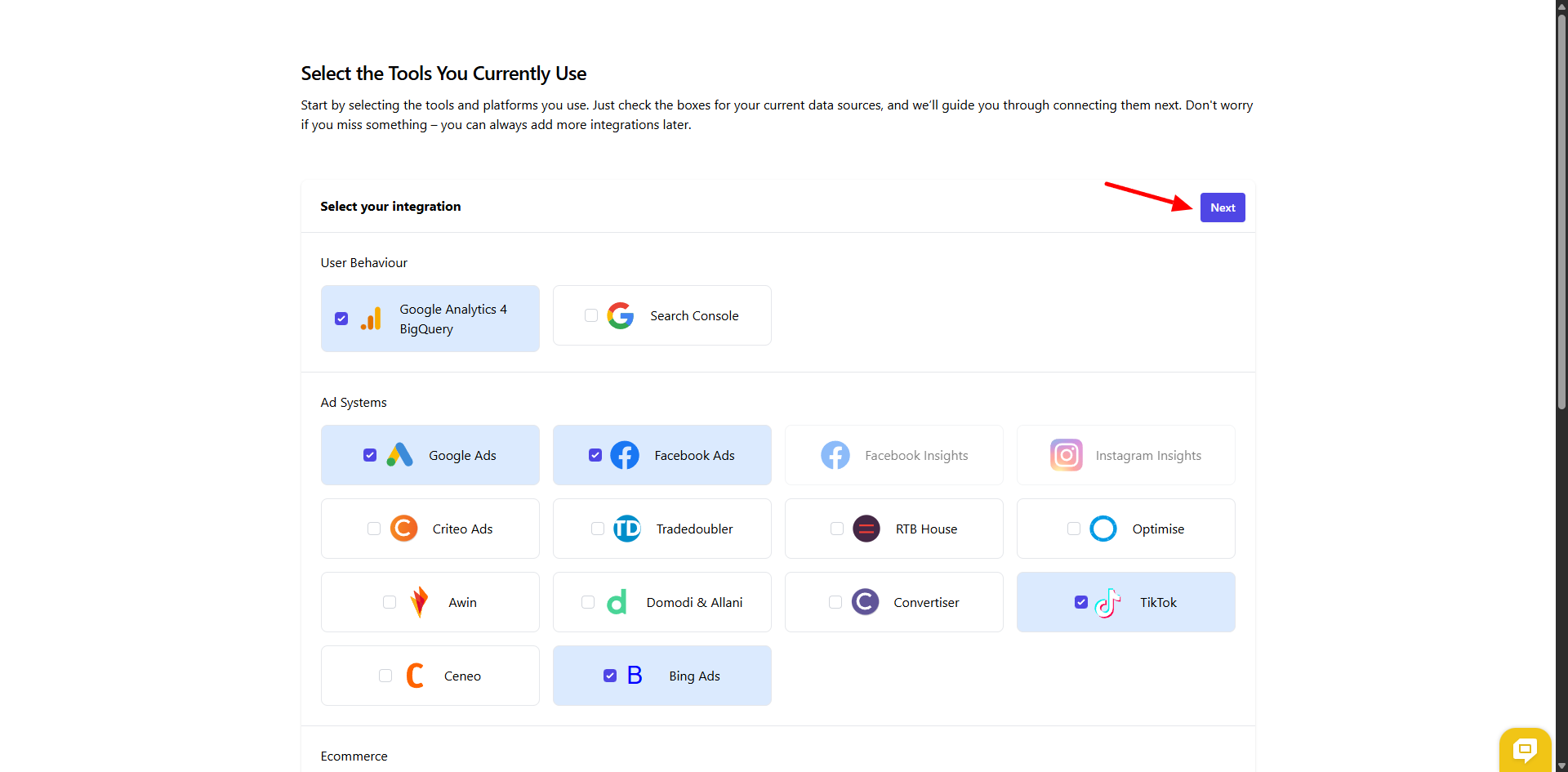Viewport: 1568px width, 772px height.
Task: Click the Awin flame logo
Action: click(419, 602)
